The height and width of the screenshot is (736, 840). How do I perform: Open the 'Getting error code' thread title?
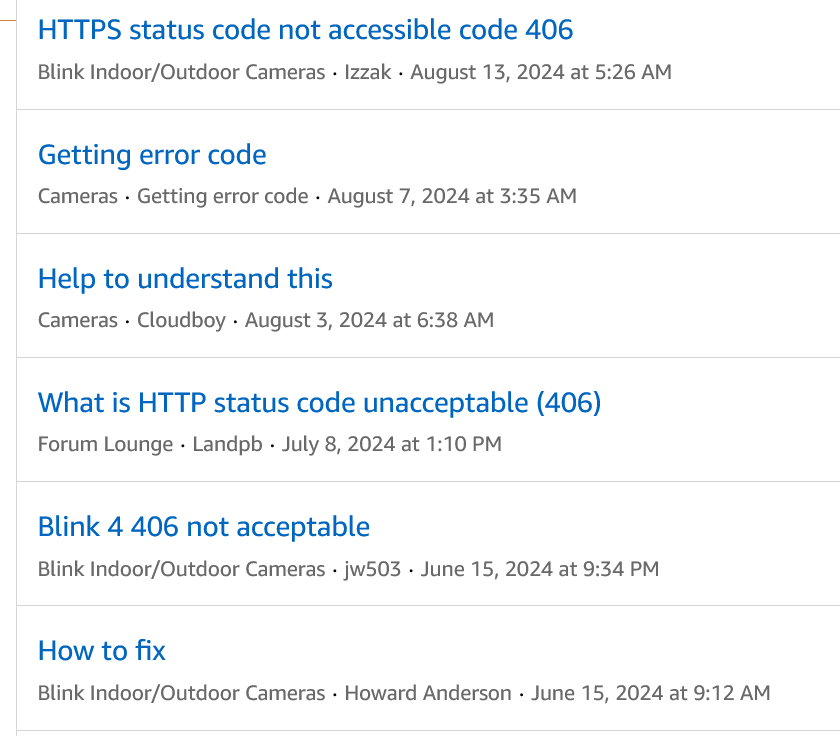152,155
